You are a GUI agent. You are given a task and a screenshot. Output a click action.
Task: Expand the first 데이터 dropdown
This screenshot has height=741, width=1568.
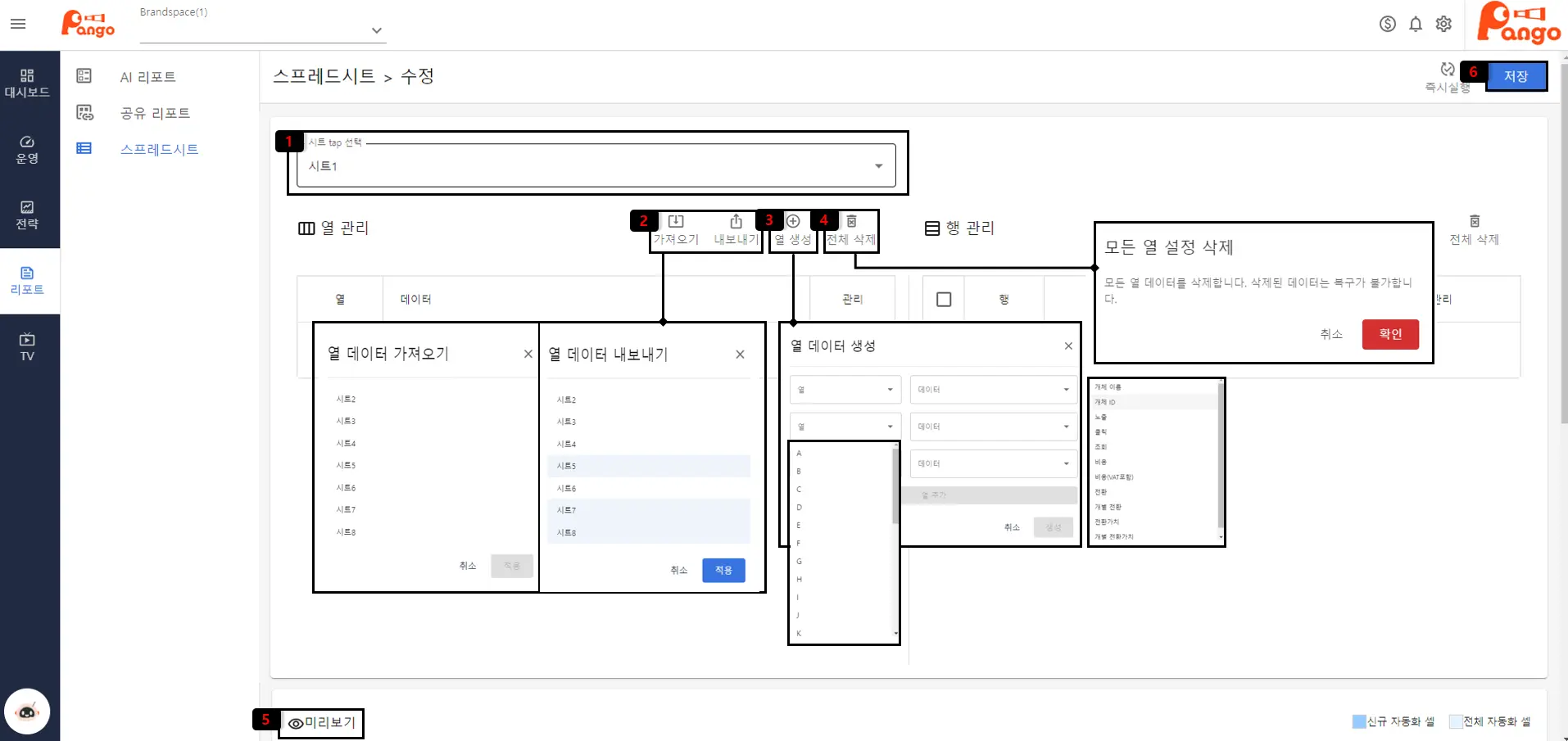[992, 390]
